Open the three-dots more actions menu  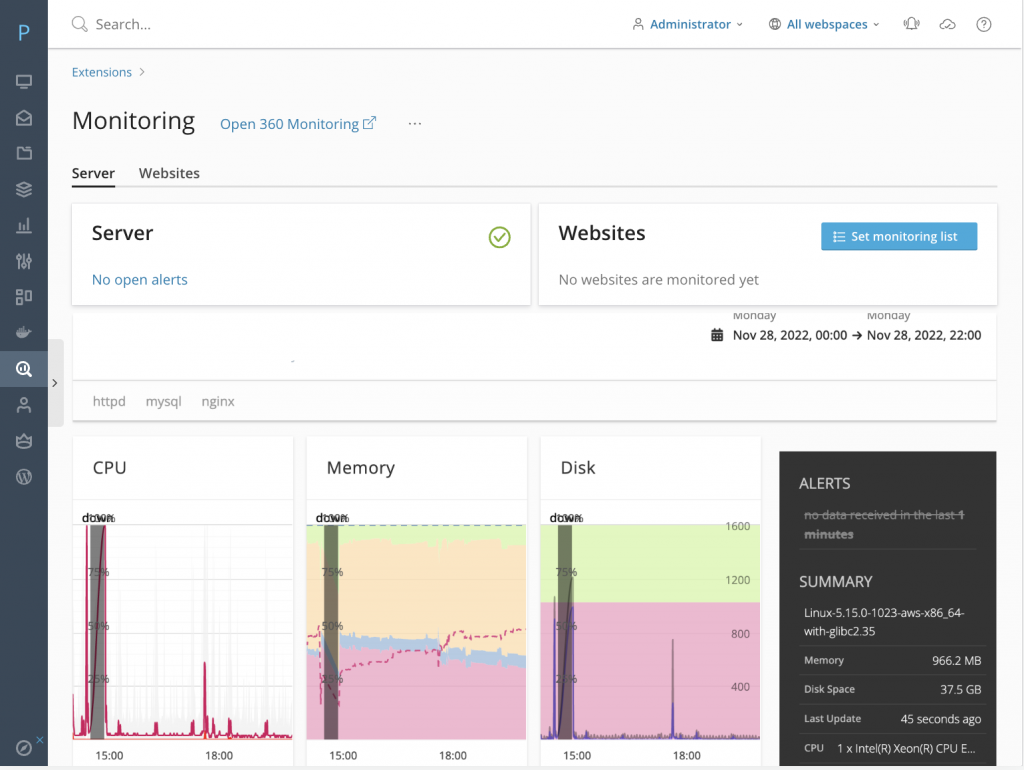tap(415, 123)
